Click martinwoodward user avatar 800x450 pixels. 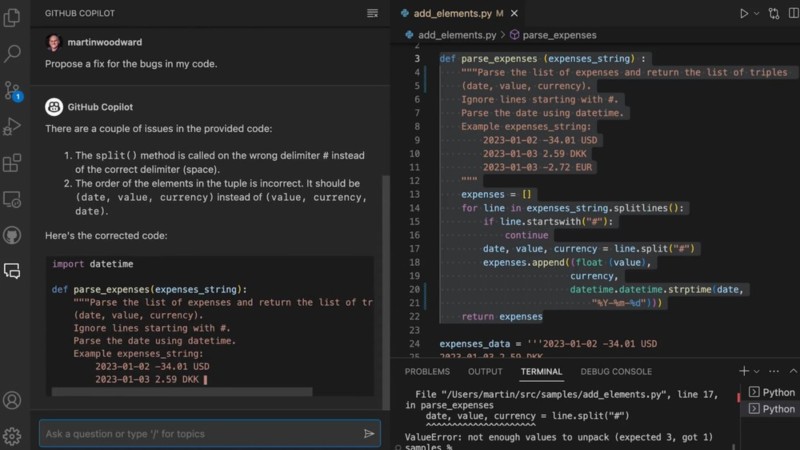pos(54,42)
